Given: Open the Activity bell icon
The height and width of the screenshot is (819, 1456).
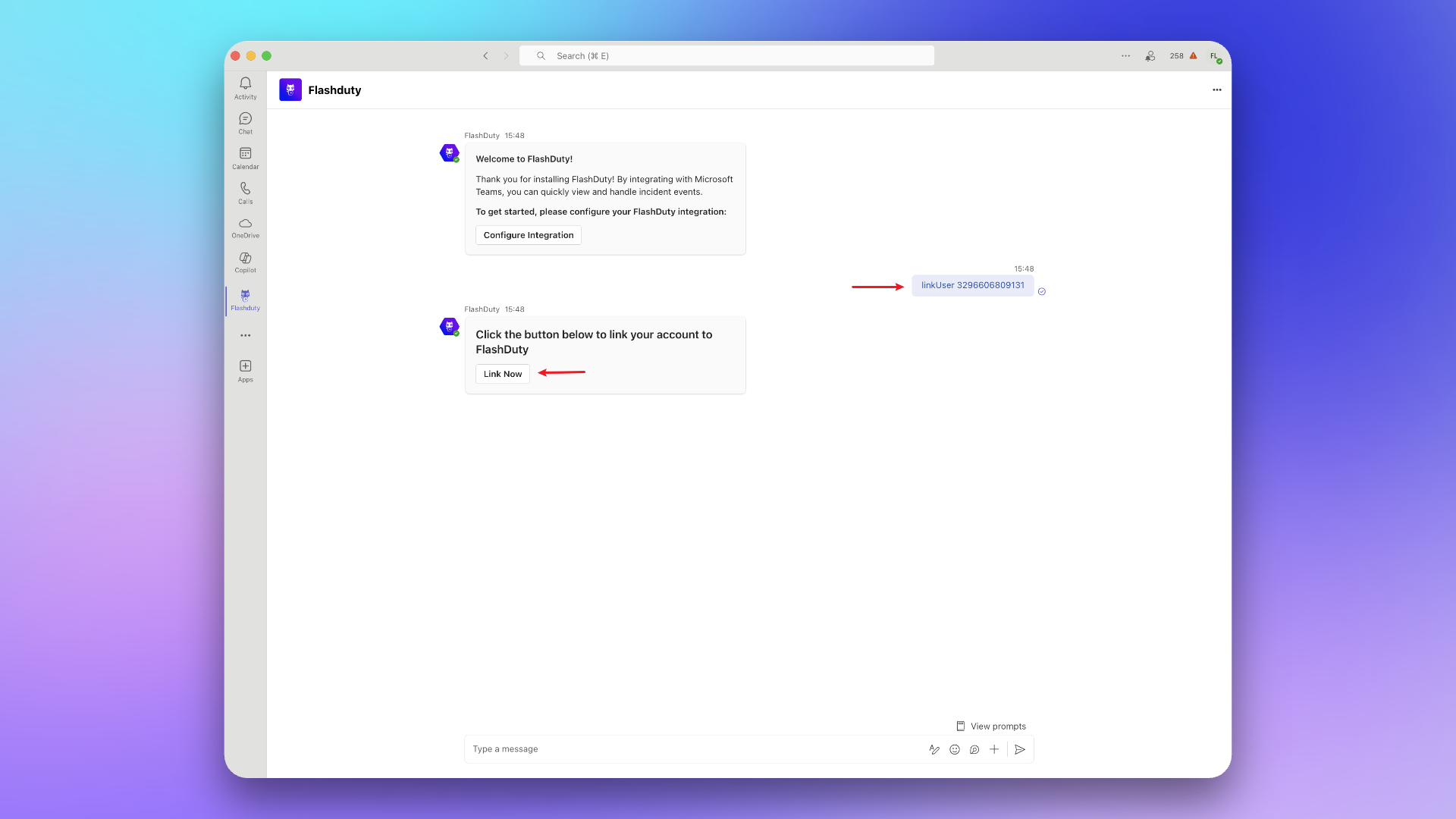Looking at the screenshot, I should click(x=245, y=88).
